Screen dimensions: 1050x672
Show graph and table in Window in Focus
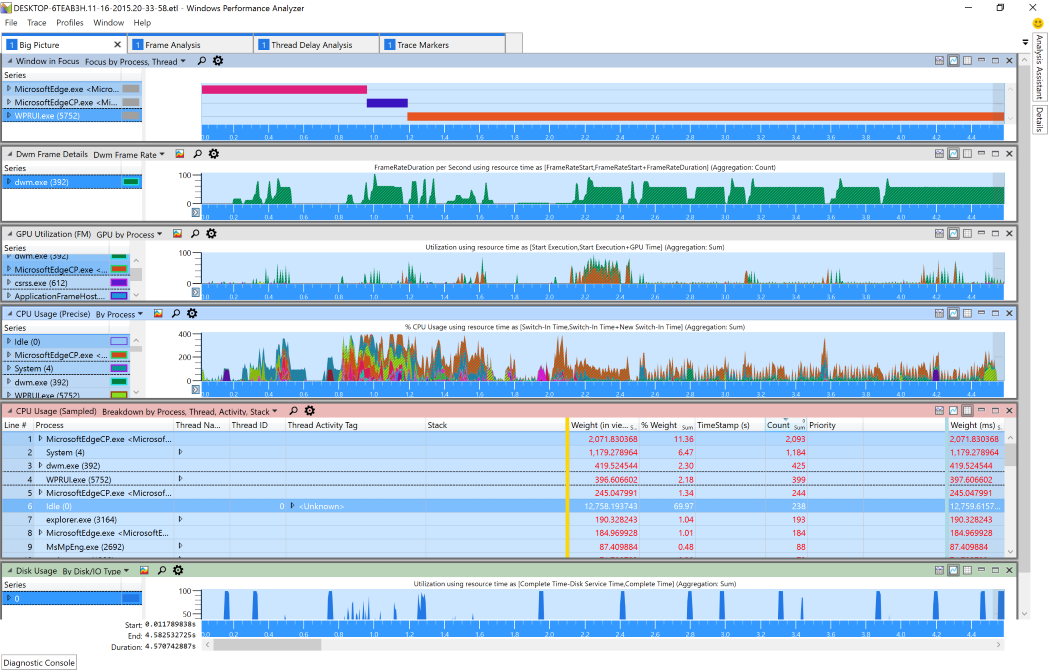[x=939, y=61]
